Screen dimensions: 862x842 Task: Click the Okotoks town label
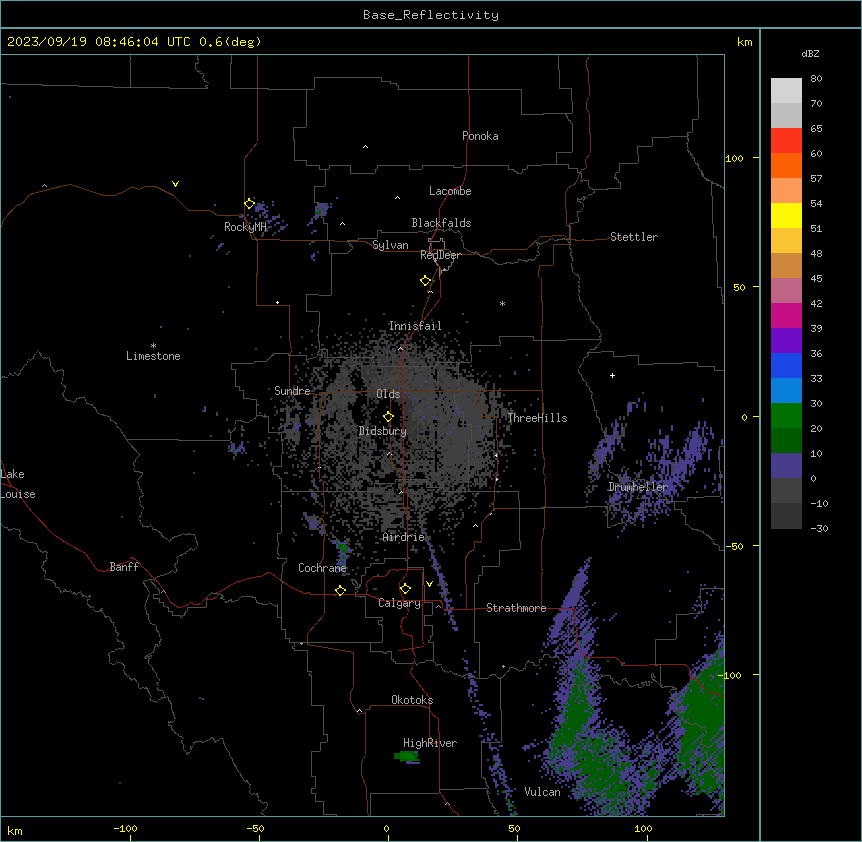[412, 700]
